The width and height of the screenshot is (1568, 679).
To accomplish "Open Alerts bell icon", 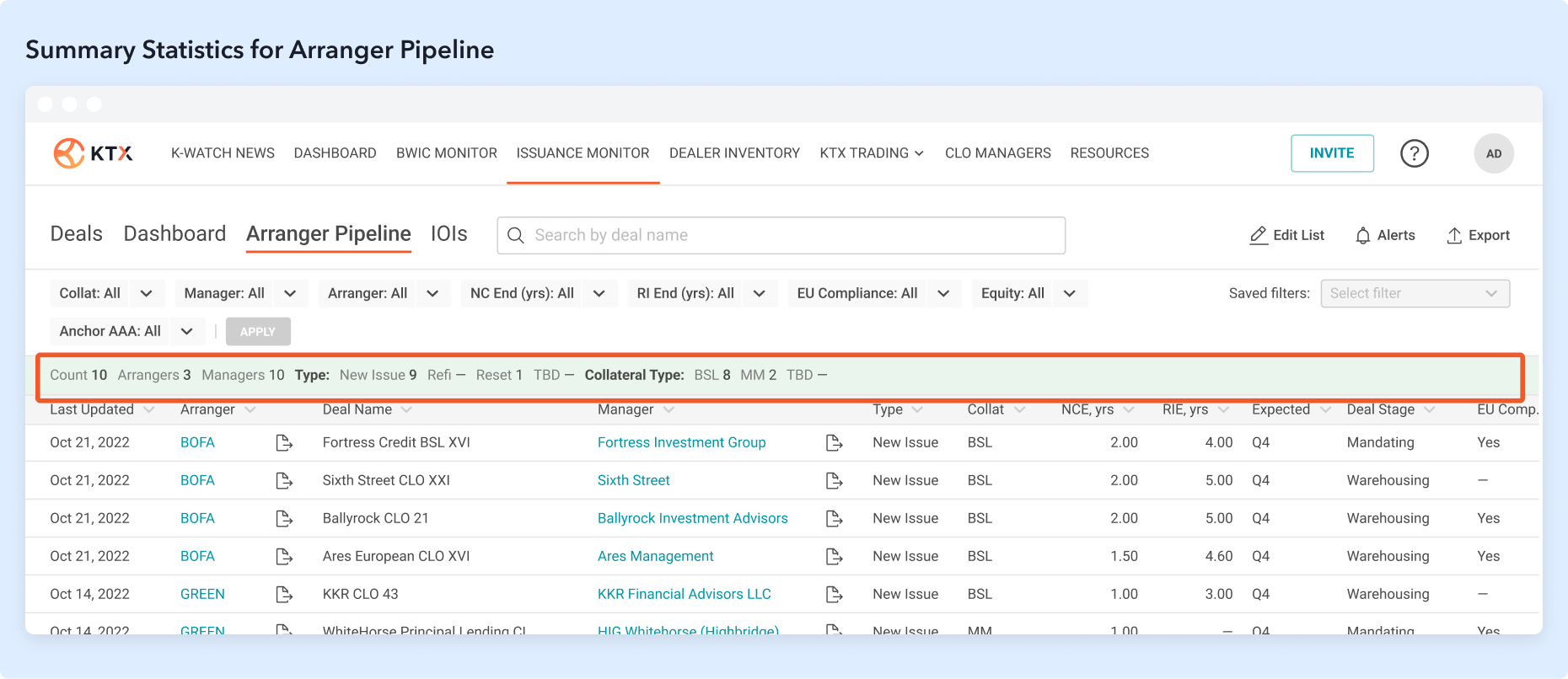I will click(1362, 236).
